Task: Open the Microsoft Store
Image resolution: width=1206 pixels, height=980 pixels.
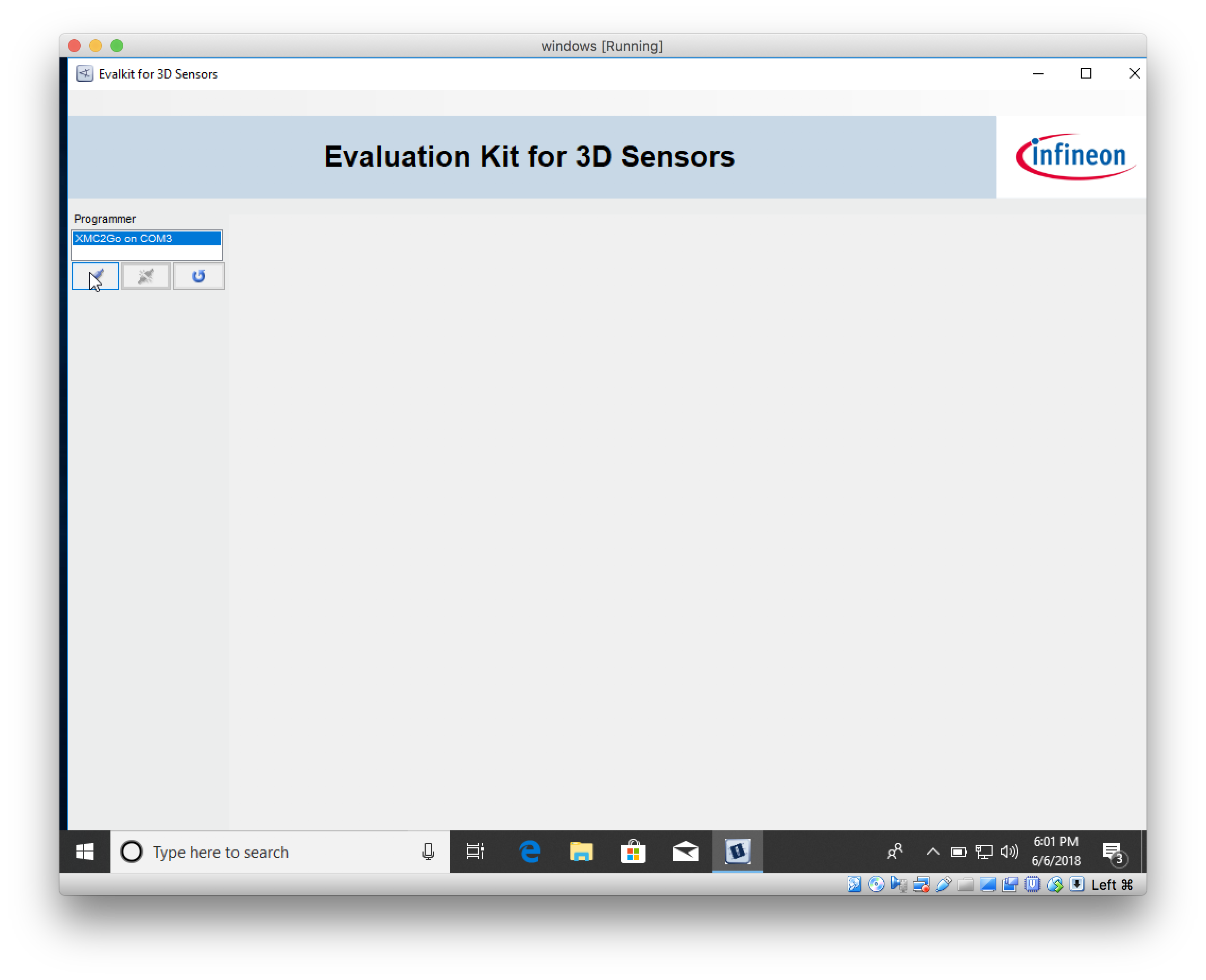Action: [633, 852]
